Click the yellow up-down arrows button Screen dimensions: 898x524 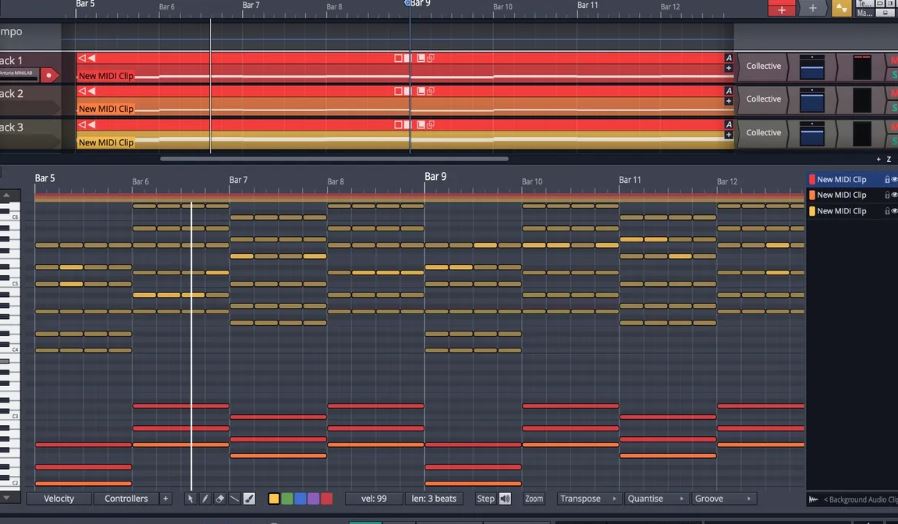click(841, 9)
